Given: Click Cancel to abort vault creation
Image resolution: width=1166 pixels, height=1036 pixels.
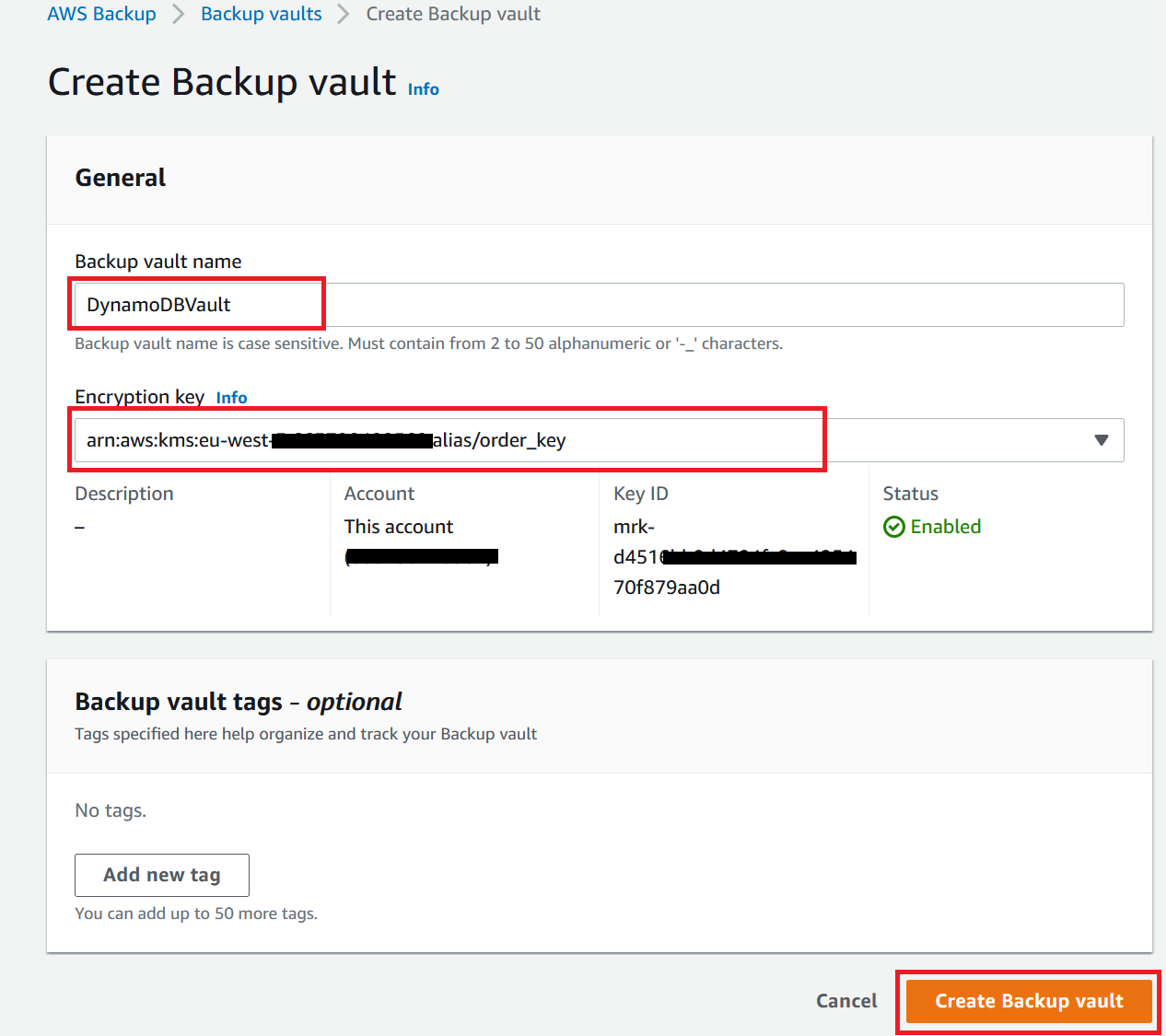Looking at the screenshot, I should 845,1000.
